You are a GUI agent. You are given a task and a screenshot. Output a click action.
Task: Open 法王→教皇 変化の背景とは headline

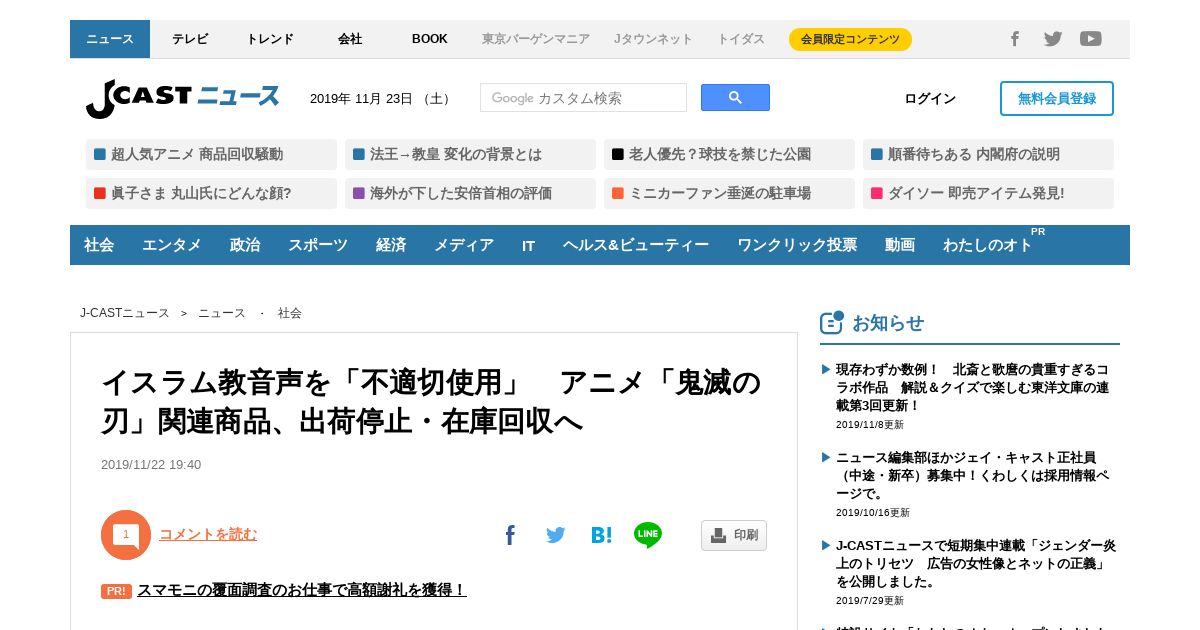point(470,154)
